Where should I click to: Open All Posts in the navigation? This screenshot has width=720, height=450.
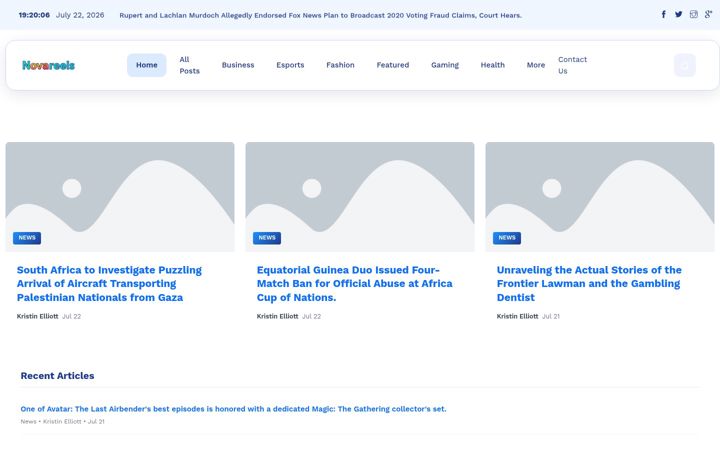click(189, 65)
